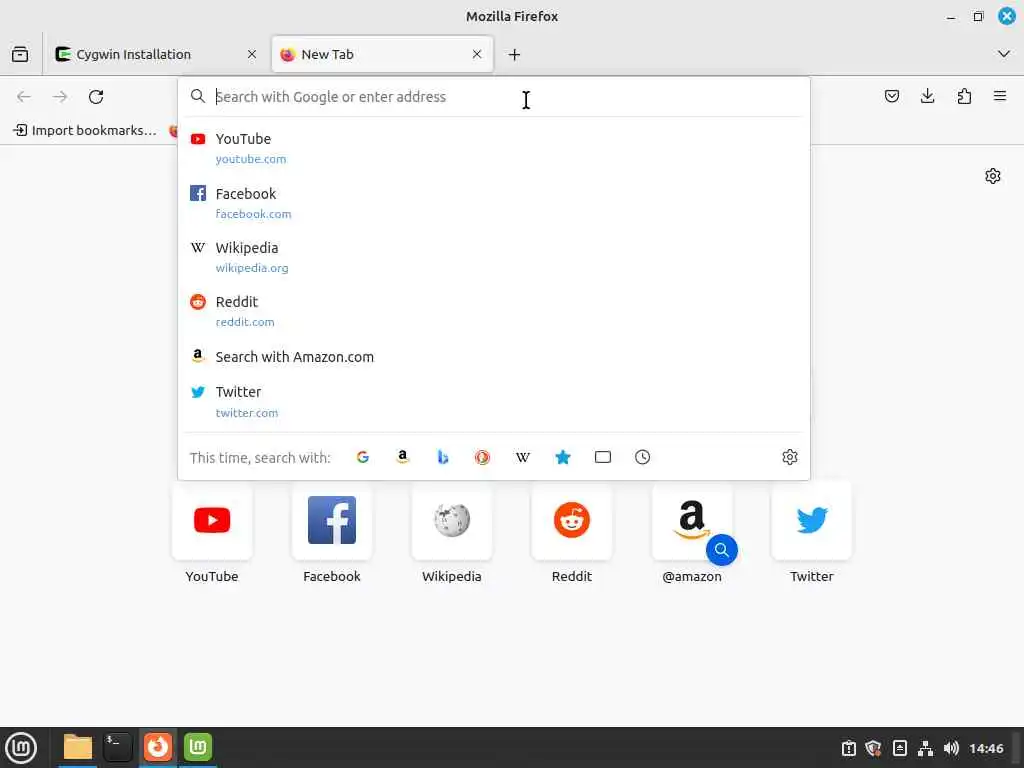
Task: Click the clock showing 14:46
Action: (986, 748)
